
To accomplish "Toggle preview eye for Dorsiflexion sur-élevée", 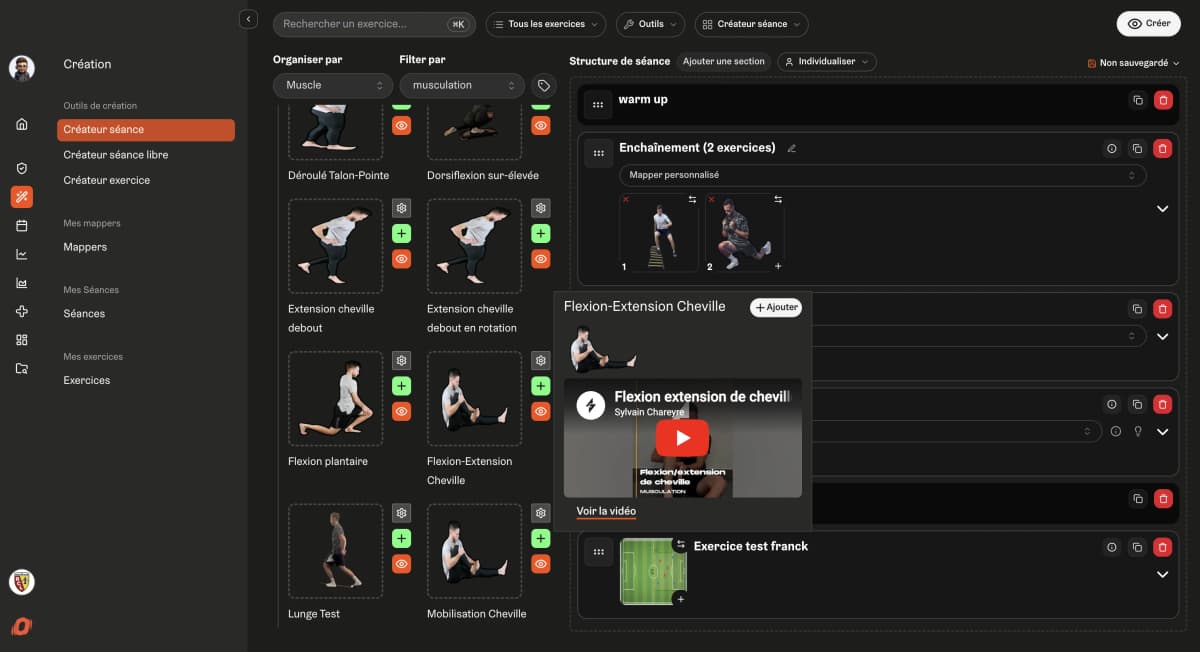I will point(541,126).
